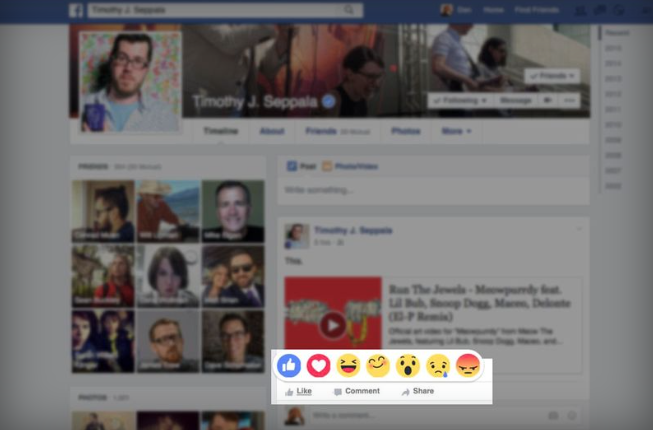Click the Facebook logo in top bar

[76, 10]
